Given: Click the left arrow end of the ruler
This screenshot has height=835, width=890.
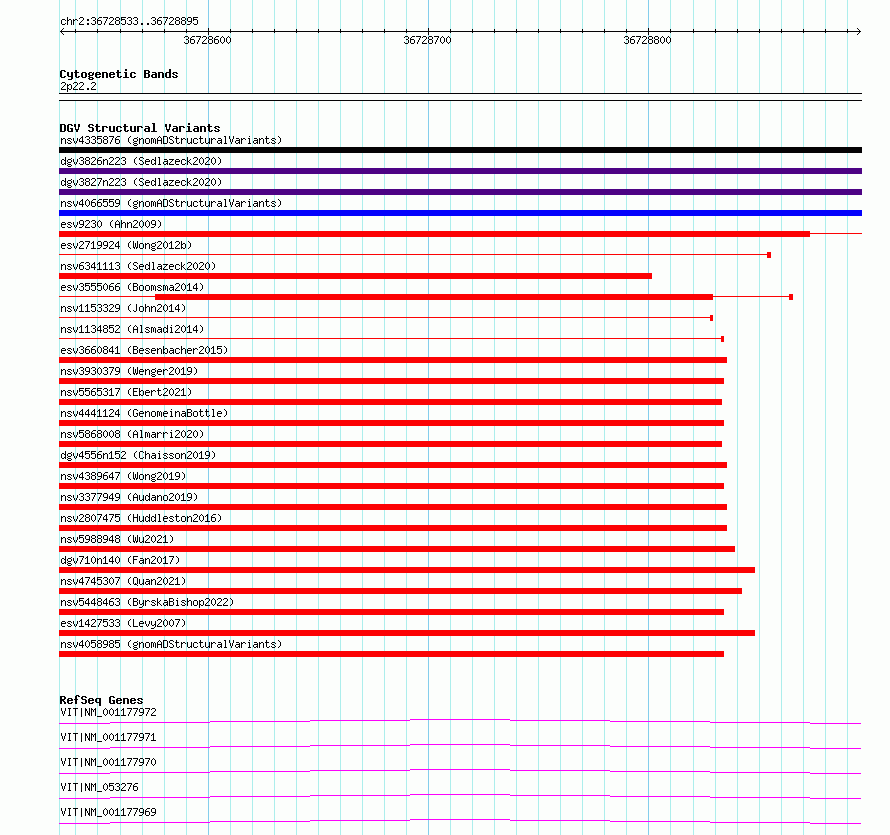Looking at the screenshot, I should pos(62,31).
